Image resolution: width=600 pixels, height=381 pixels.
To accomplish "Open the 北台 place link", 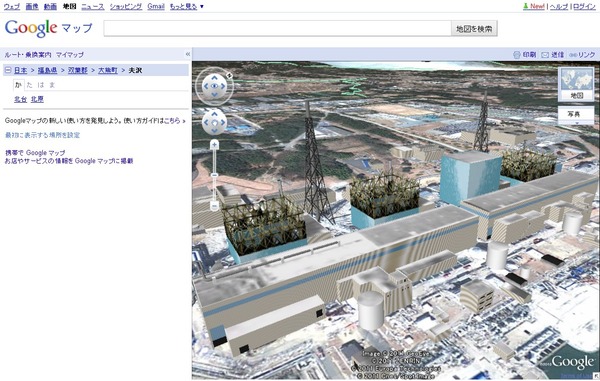I will (20, 99).
